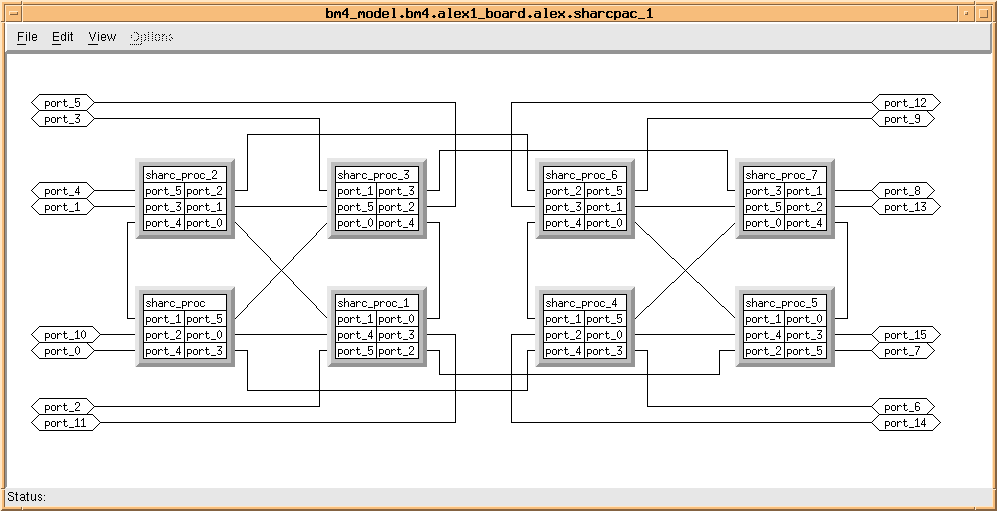Select the port_9 external connector
This screenshot has width=997, height=511.
tap(903, 119)
